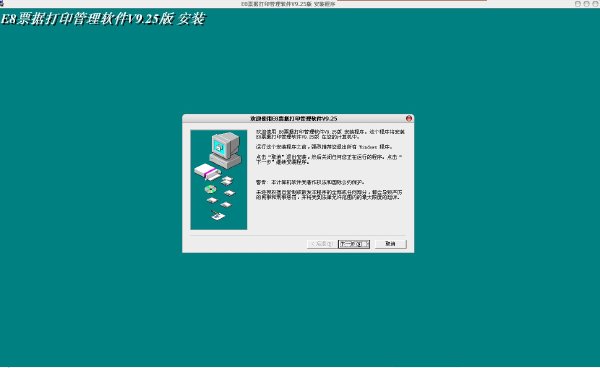Click the computer setup illustration in the dialog

click(x=219, y=180)
